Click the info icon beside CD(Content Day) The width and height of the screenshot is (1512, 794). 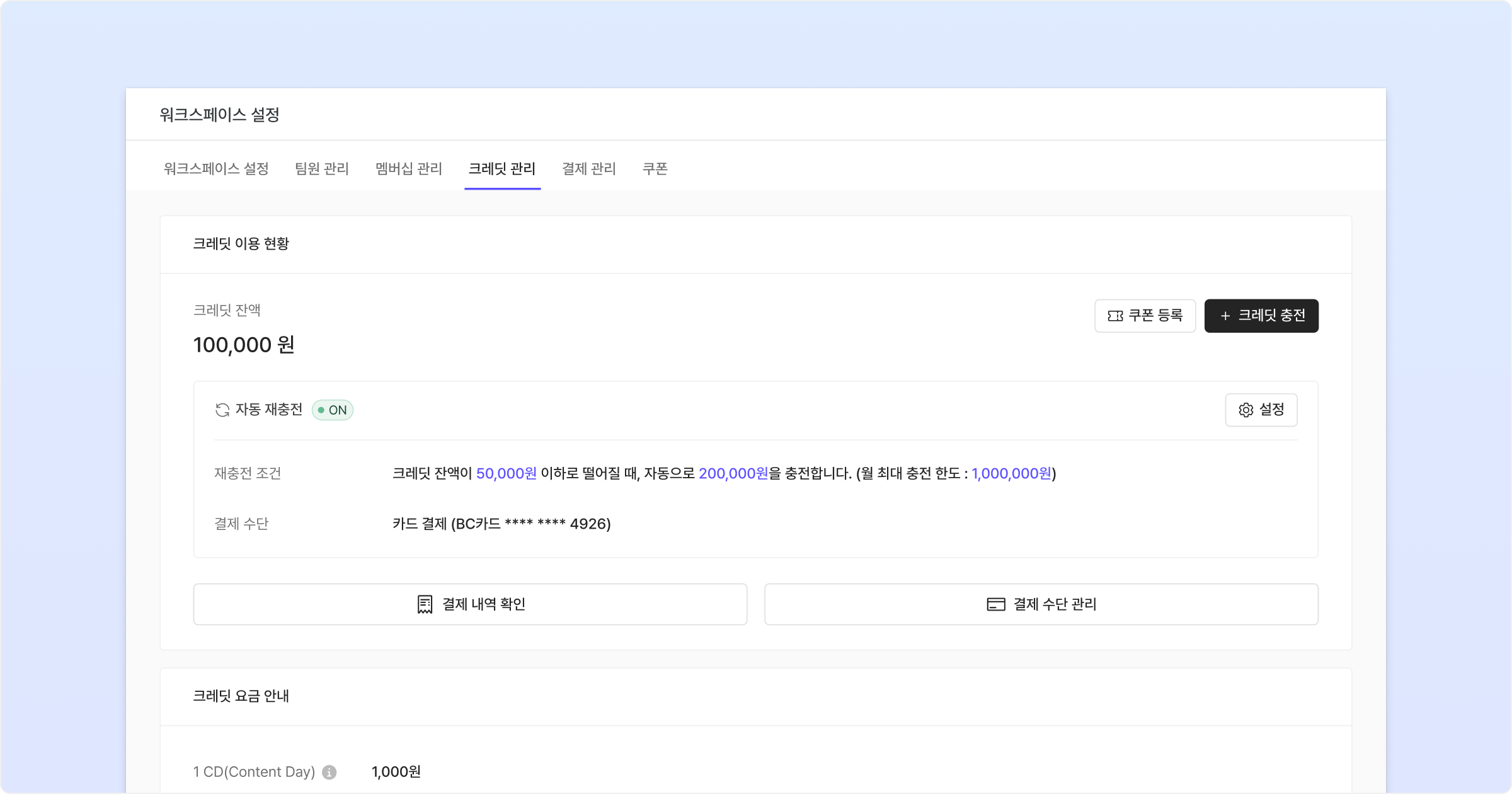coord(329,772)
